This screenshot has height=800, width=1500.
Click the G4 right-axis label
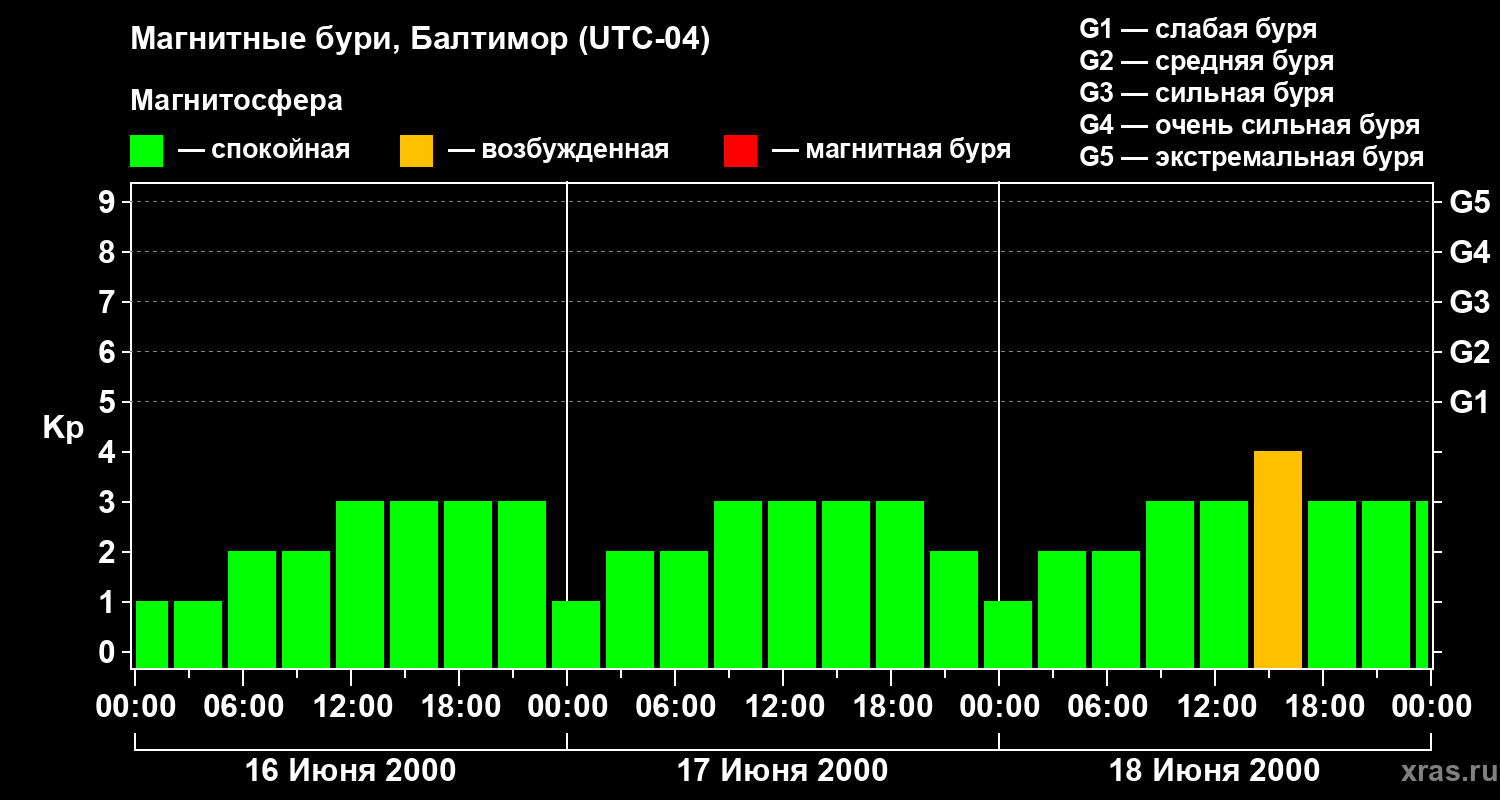1469,252
